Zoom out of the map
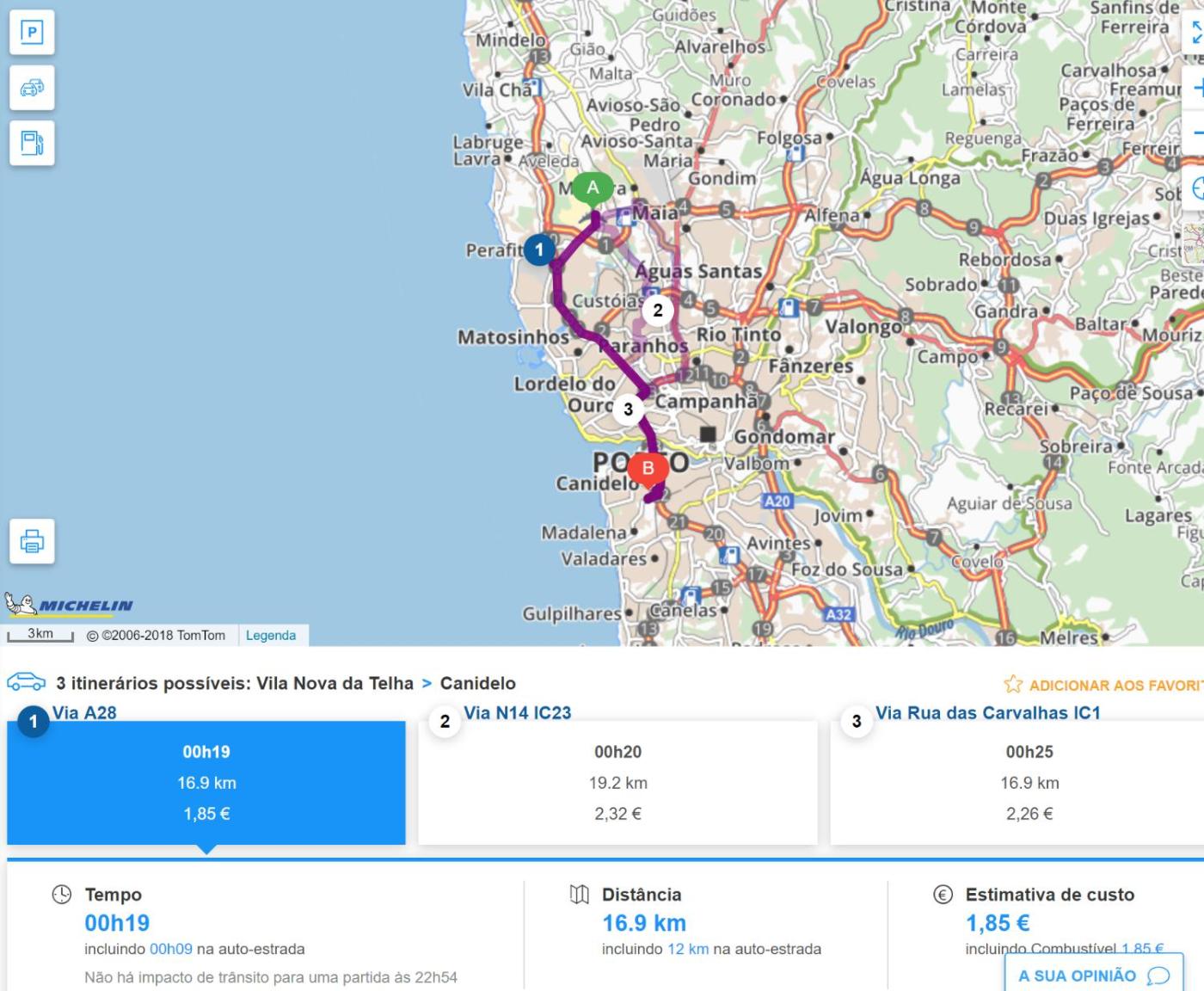The image size is (1204, 991). click(x=1196, y=133)
